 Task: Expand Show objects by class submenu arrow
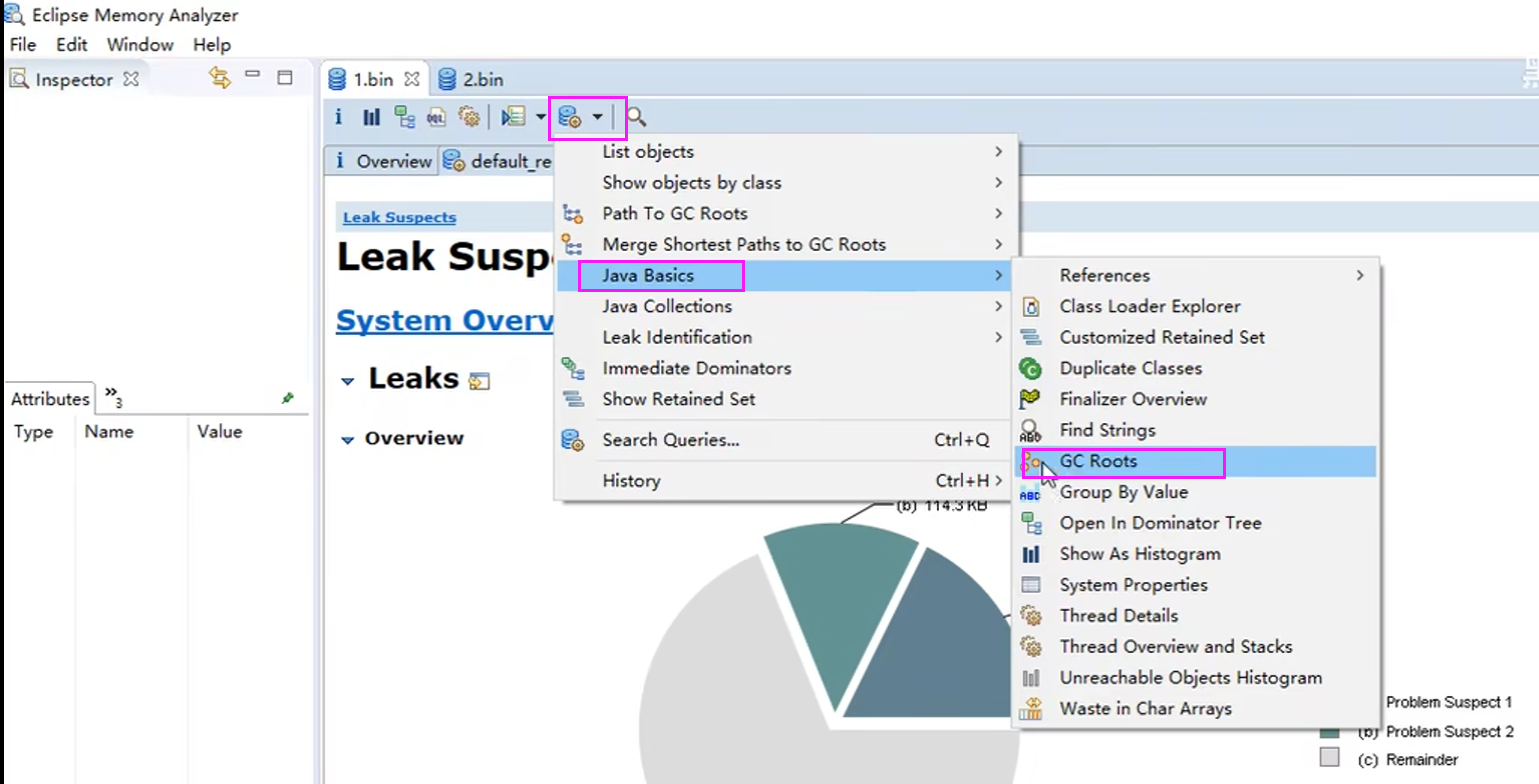(998, 183)
